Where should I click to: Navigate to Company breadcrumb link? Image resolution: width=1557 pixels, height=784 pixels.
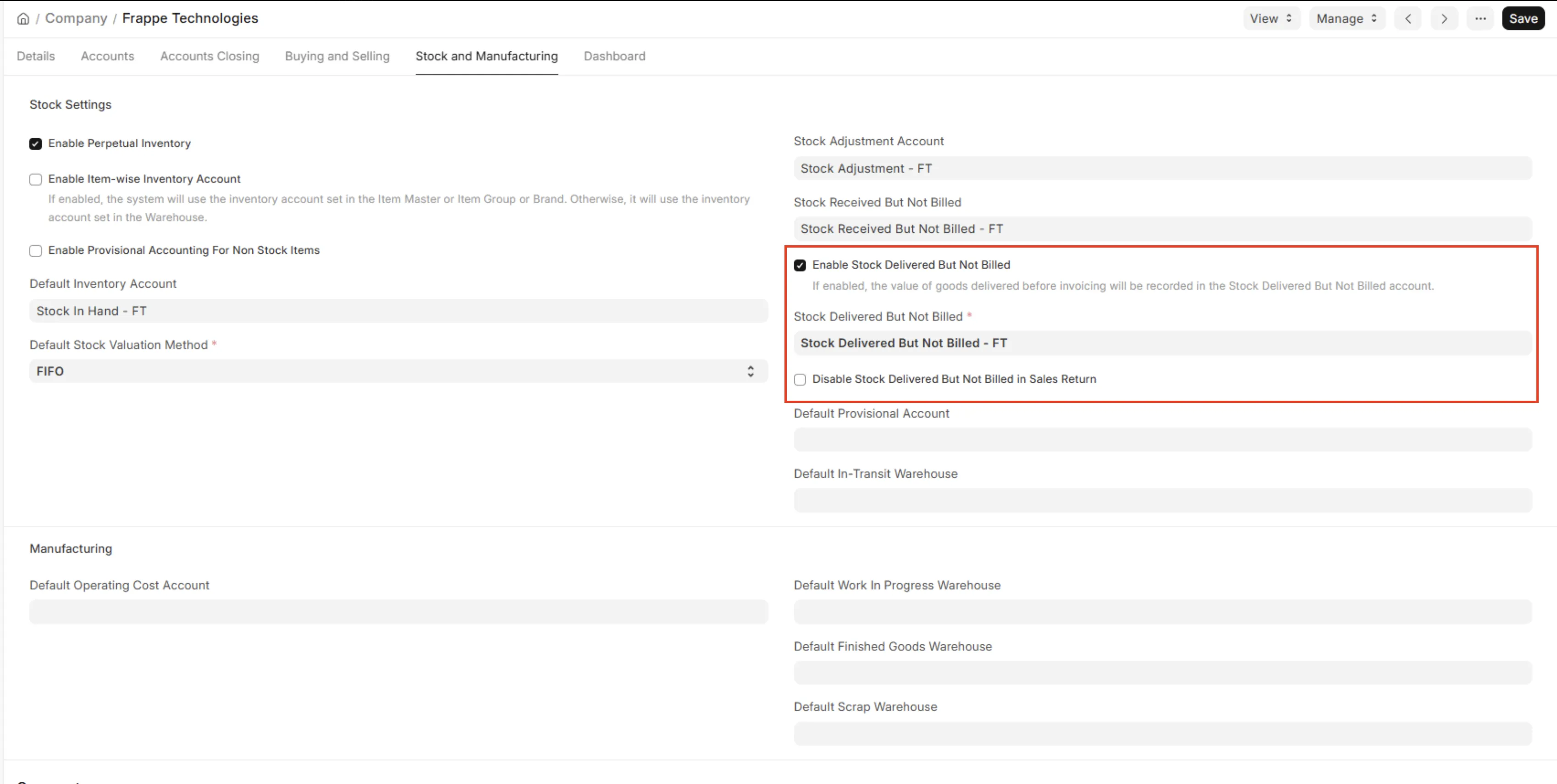tap(76, 18)
